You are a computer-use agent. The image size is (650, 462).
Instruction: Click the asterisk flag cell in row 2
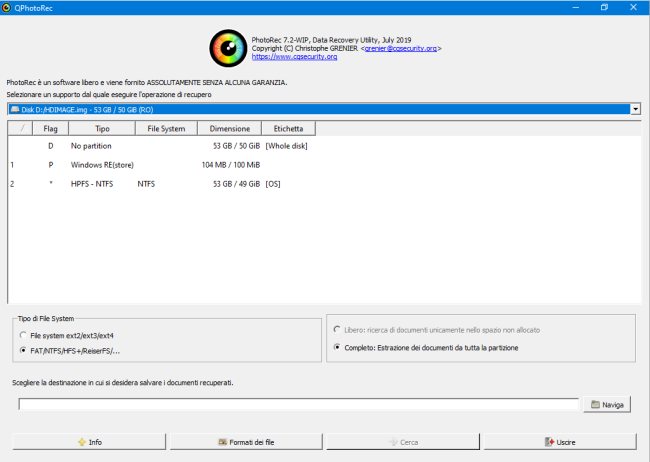pyautogui.click(x=51, y=183)
